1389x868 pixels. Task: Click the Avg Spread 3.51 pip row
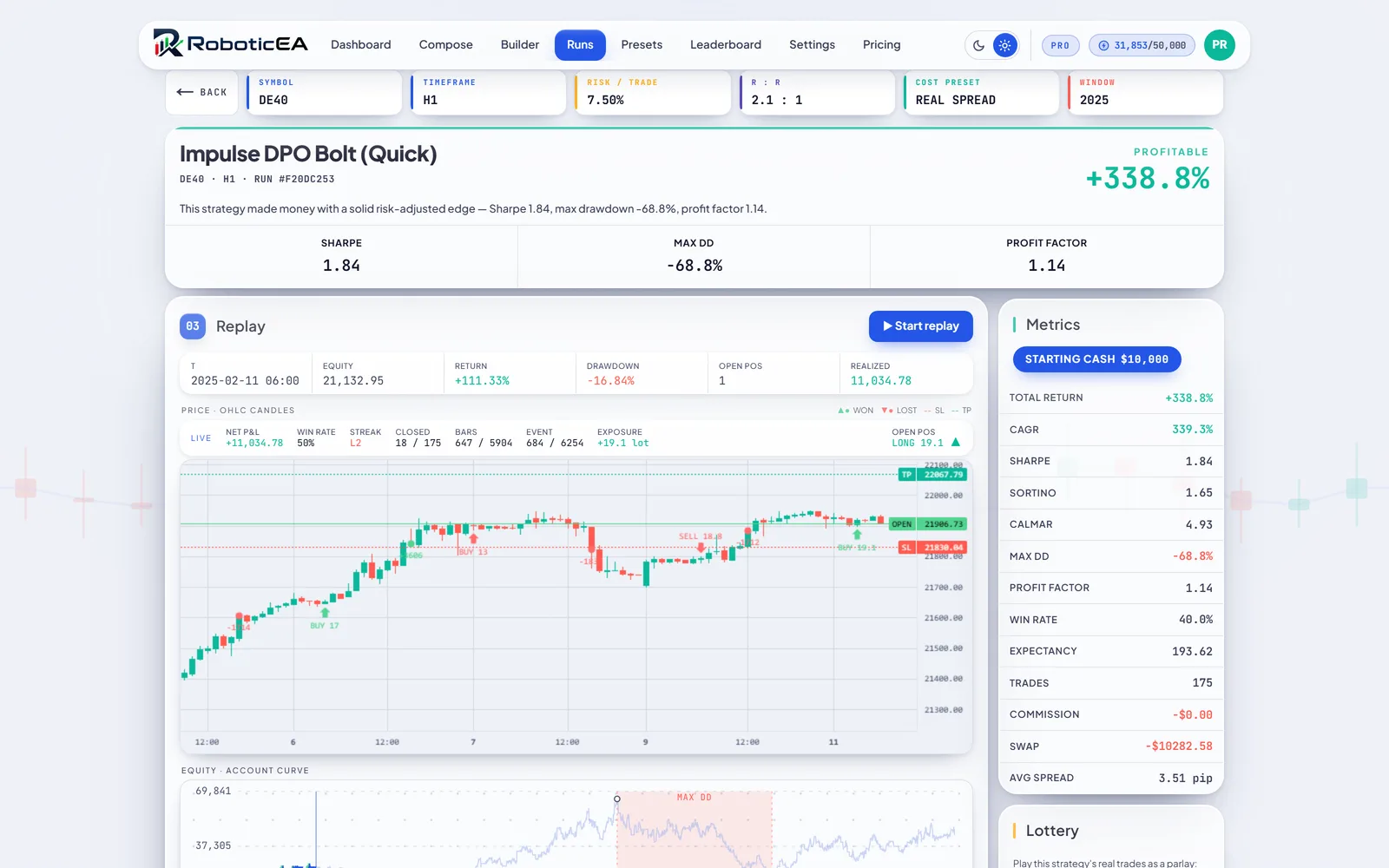coord(1111,778)
